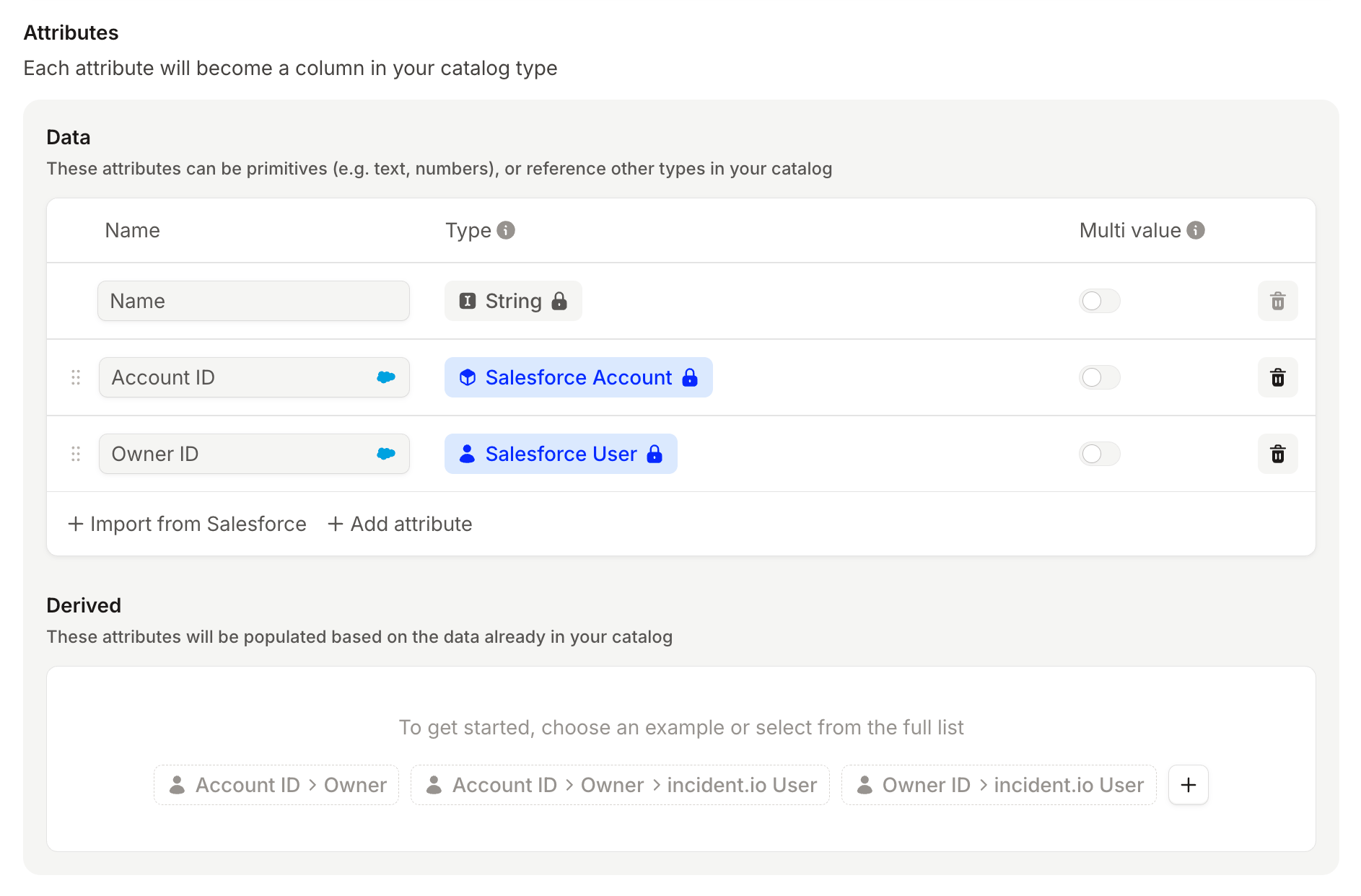This screenshot has height=896, width=1361.
Task: Open the String type selector
Action: (x=513, y=301)
